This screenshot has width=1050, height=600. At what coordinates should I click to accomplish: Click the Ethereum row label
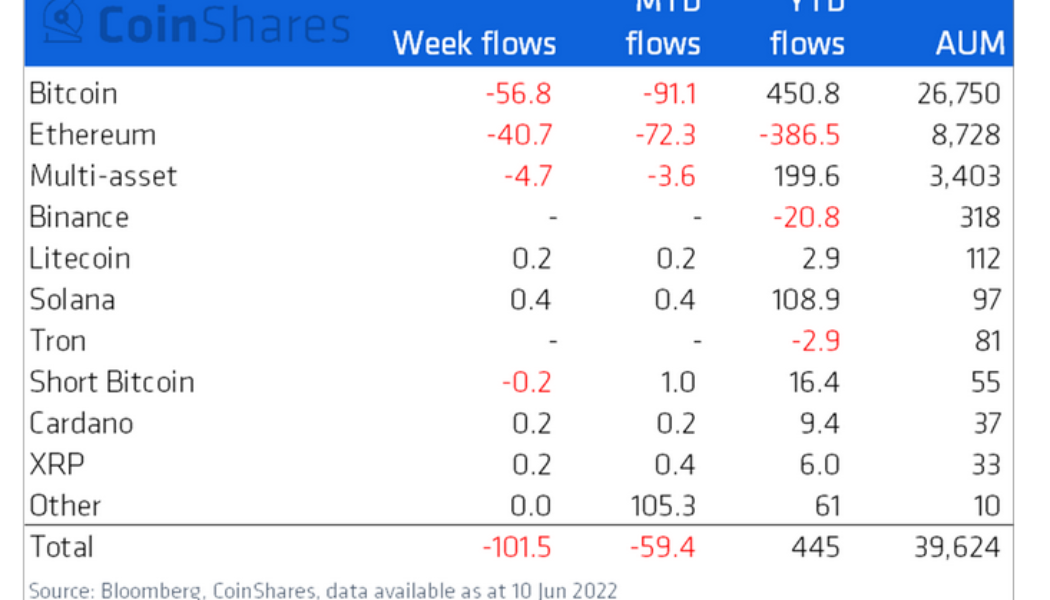pos(92,135)
